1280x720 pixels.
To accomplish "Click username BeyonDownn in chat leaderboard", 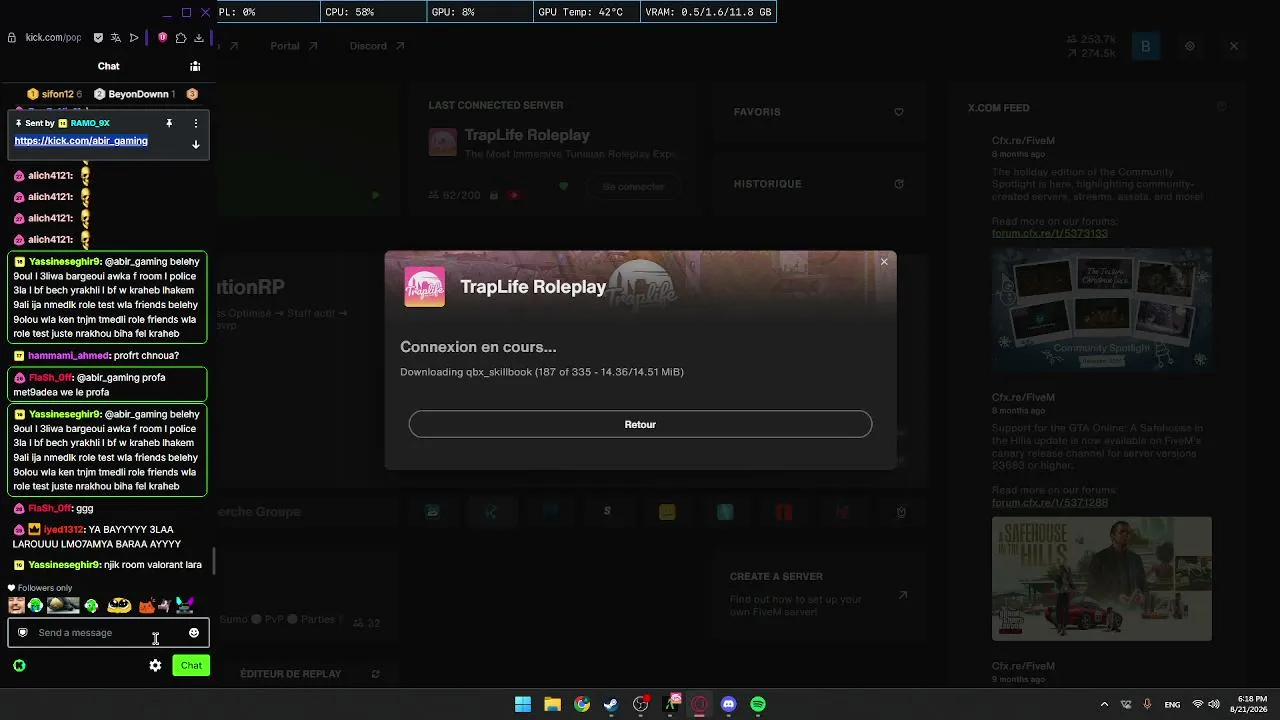I will 138,94.
